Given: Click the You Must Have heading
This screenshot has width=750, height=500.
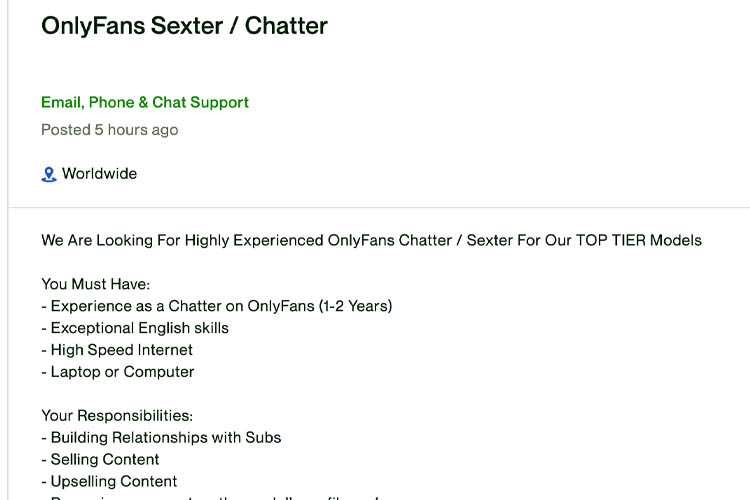Looking at the screenshot, I should click(x=96, y=284).
